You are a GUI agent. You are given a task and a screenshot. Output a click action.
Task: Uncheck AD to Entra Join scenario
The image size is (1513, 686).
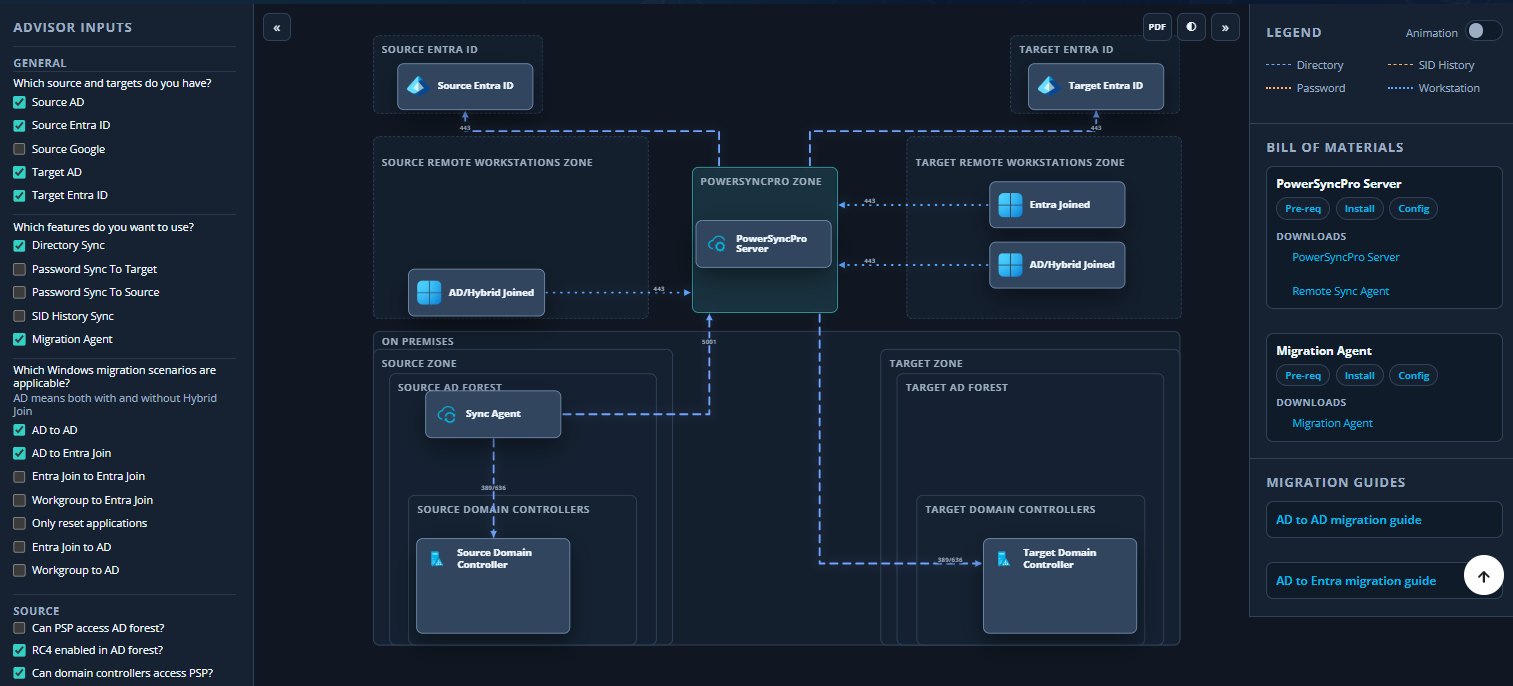click(x=19, y=453)
